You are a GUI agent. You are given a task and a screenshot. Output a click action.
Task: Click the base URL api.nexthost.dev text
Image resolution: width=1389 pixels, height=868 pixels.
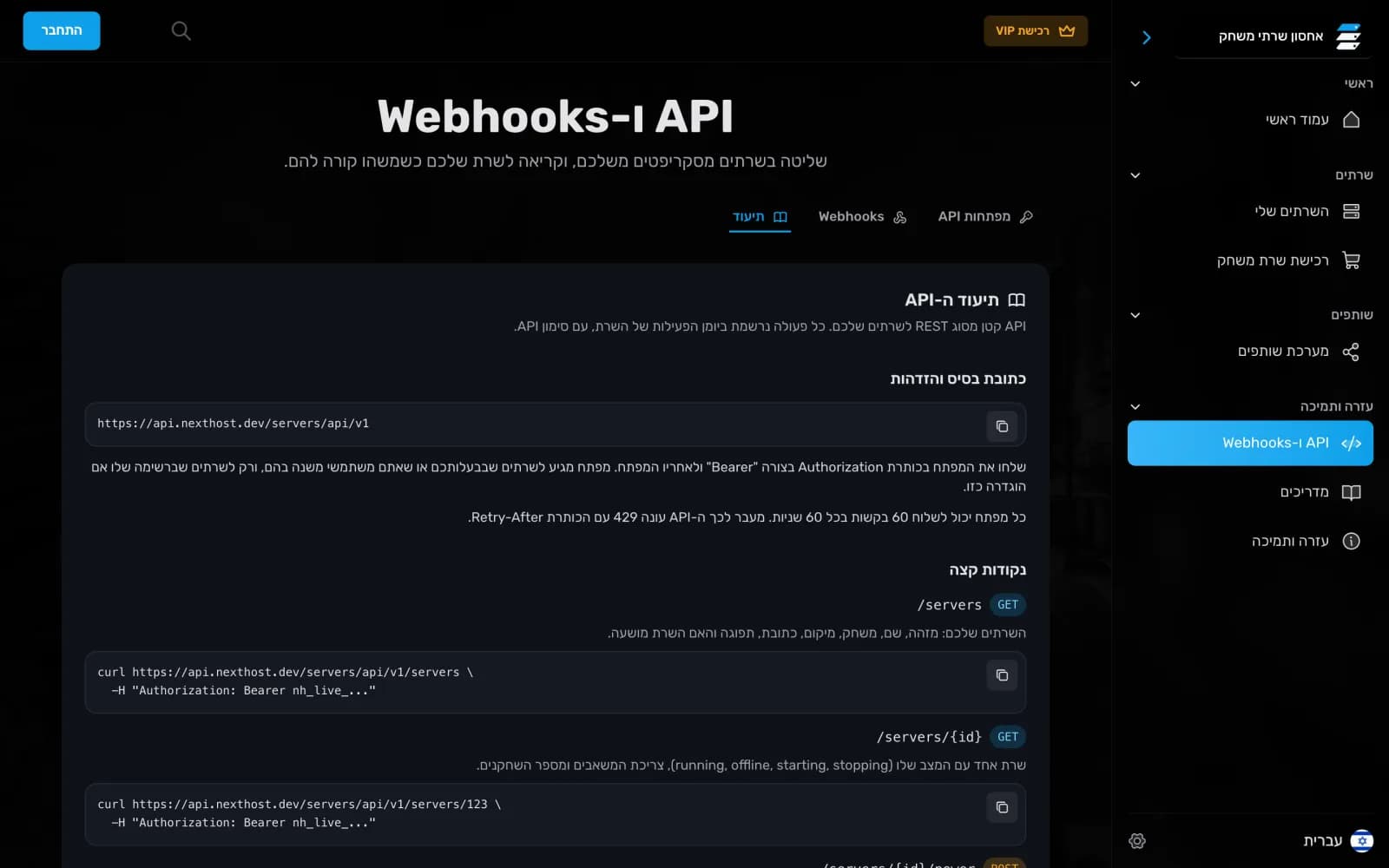pos(233,424)
